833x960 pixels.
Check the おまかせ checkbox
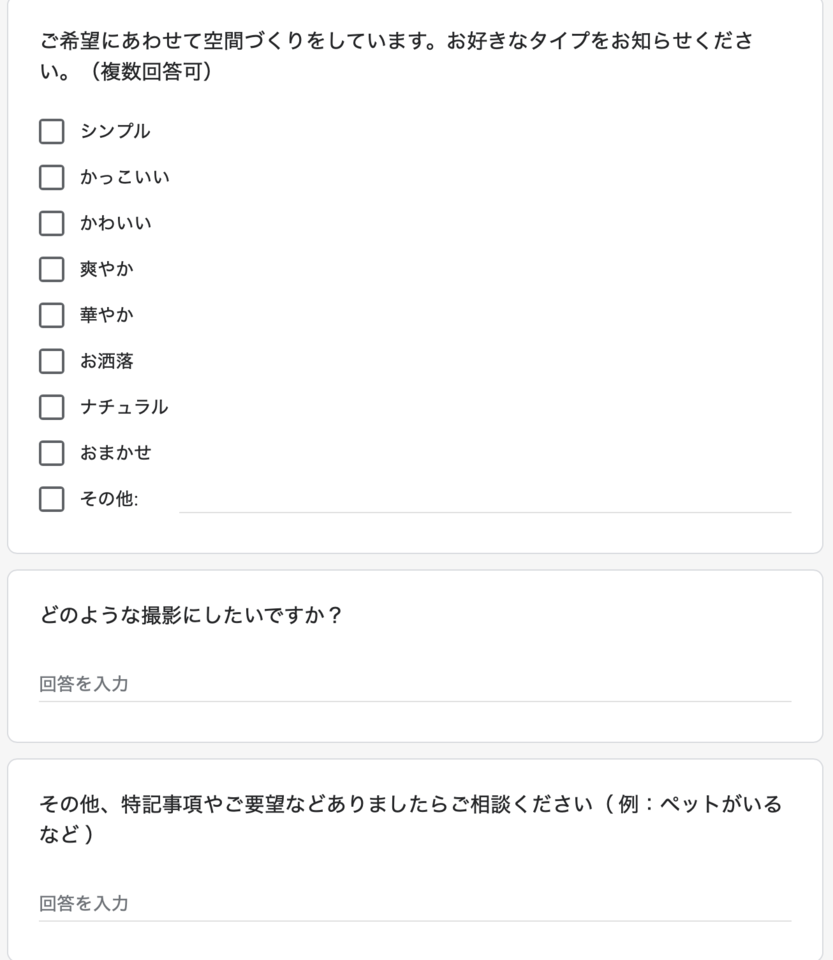[51, 453]
